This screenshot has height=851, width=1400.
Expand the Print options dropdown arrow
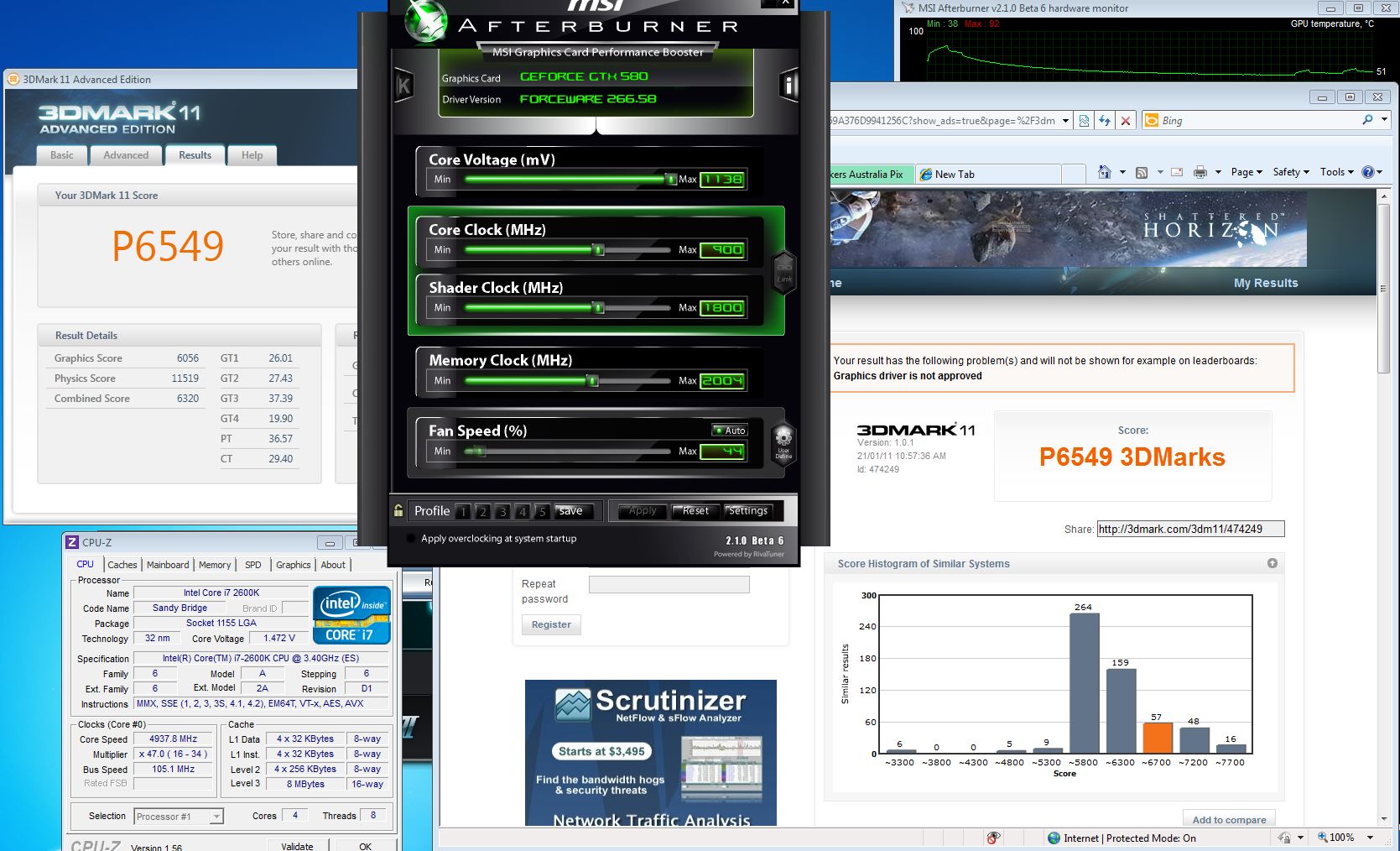(x=1218, y=172)
